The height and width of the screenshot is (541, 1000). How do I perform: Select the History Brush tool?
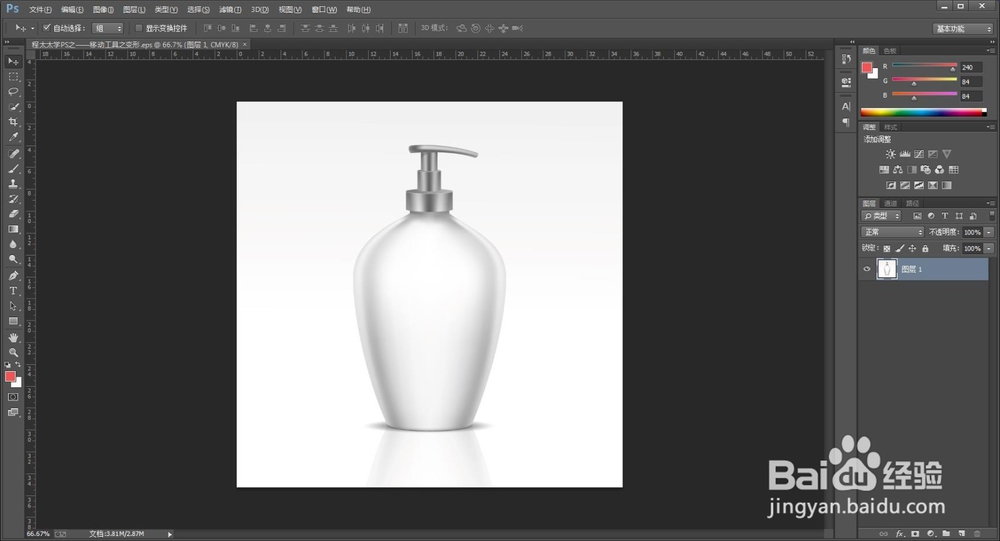pos(13,199)
